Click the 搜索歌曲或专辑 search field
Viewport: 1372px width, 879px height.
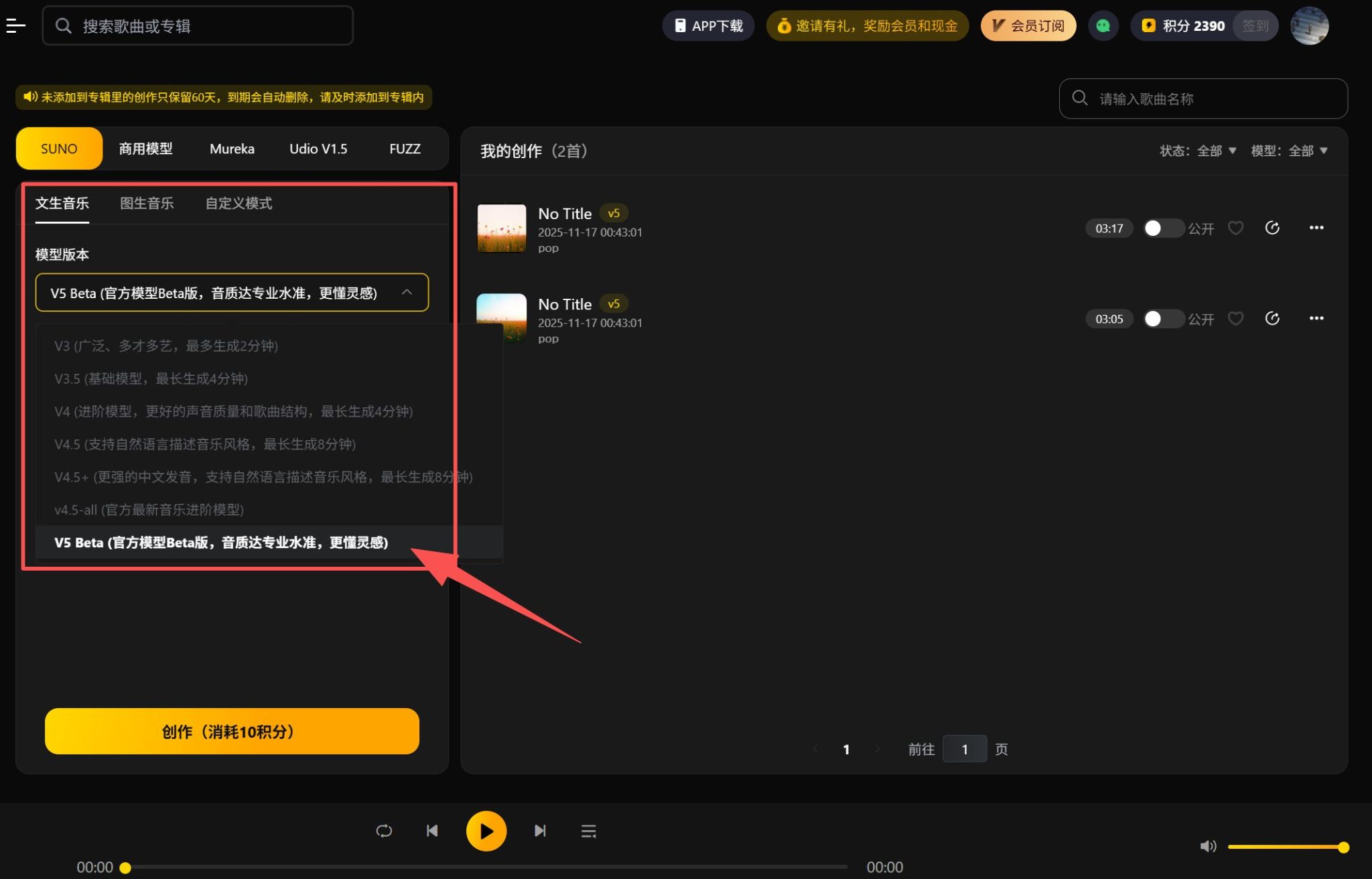click(x=198, y=25)
